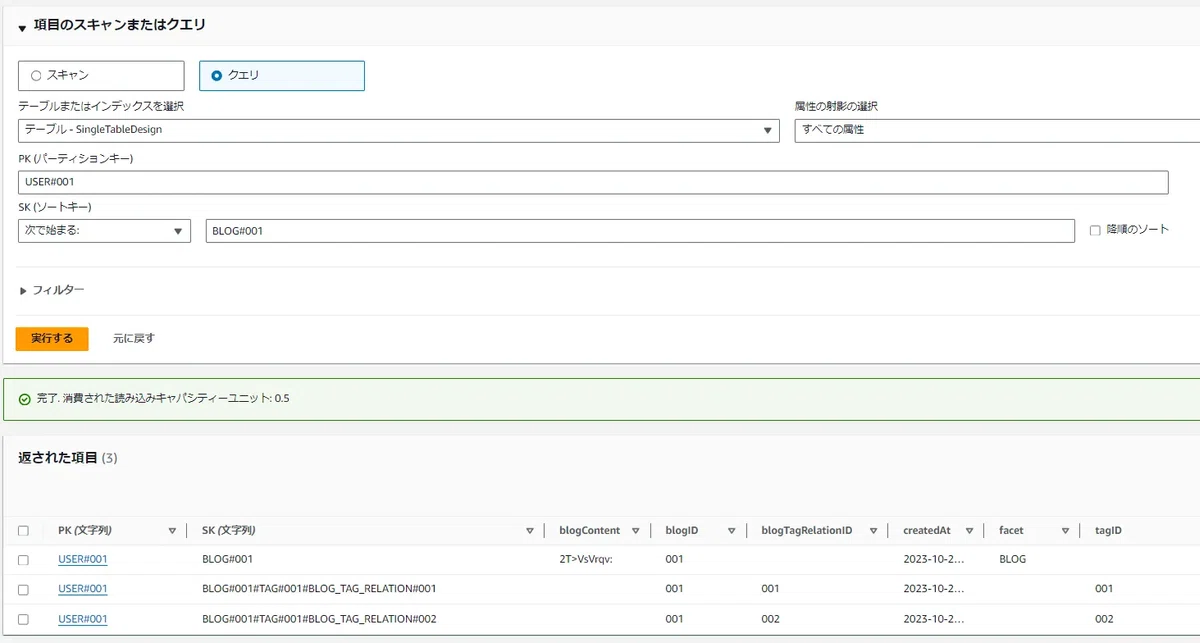This screenshot has height=643, width=1200.
Task: Click the green success check icon
Action: click(x=24, y=399)
